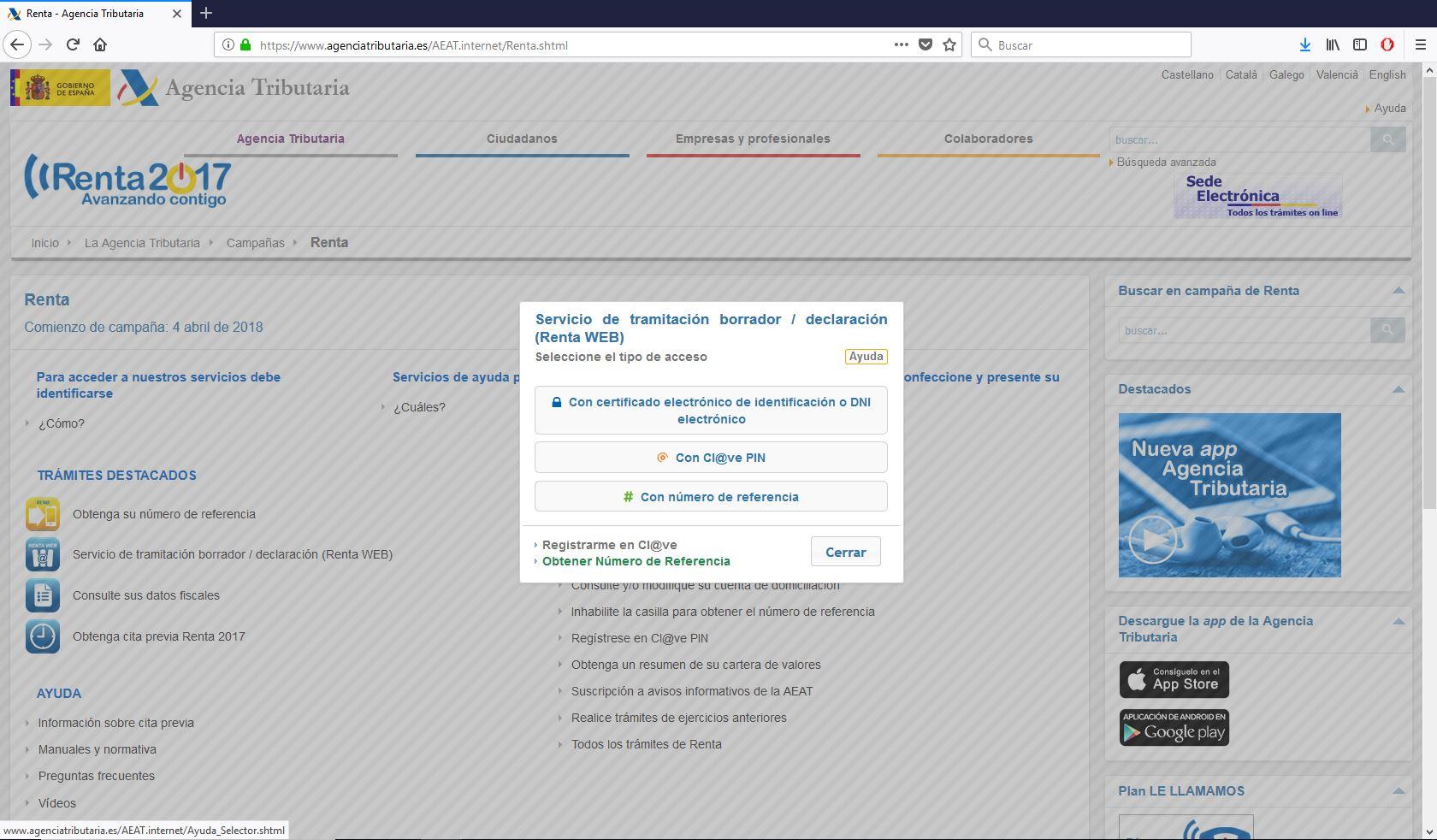Go to Inicio breadcrumb

click(x=45, y=243)
